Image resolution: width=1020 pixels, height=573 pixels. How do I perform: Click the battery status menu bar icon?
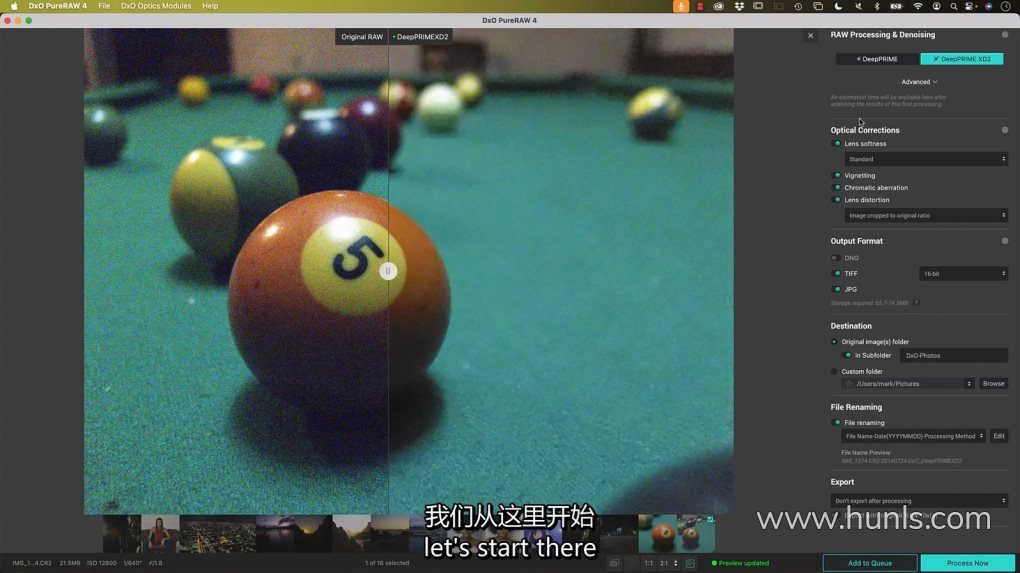[x=896, y=6]
